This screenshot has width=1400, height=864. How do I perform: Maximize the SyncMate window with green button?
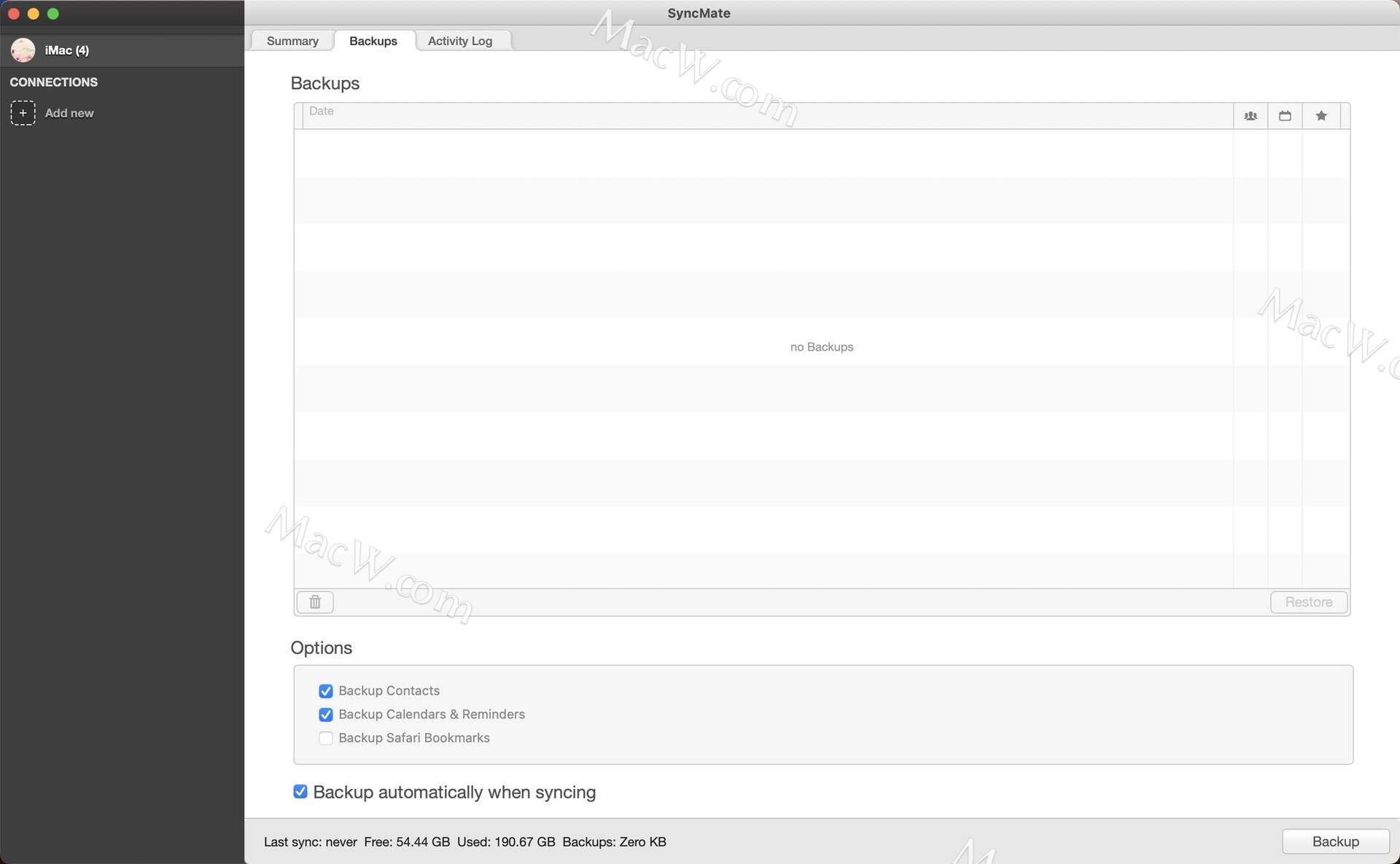pyautogui.click(x=52, y=14)
